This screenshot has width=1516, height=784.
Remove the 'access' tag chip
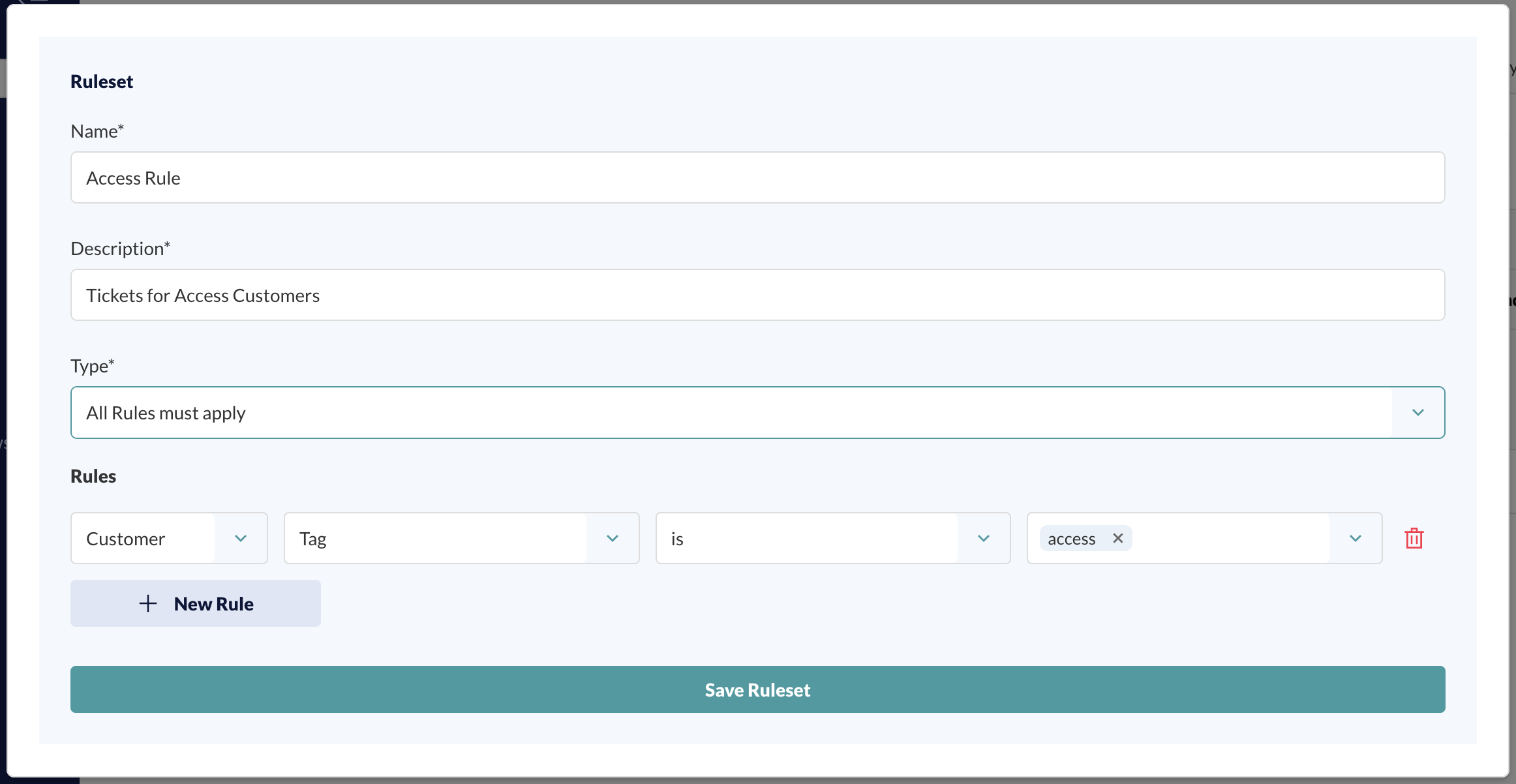(x=1117, y=538)
